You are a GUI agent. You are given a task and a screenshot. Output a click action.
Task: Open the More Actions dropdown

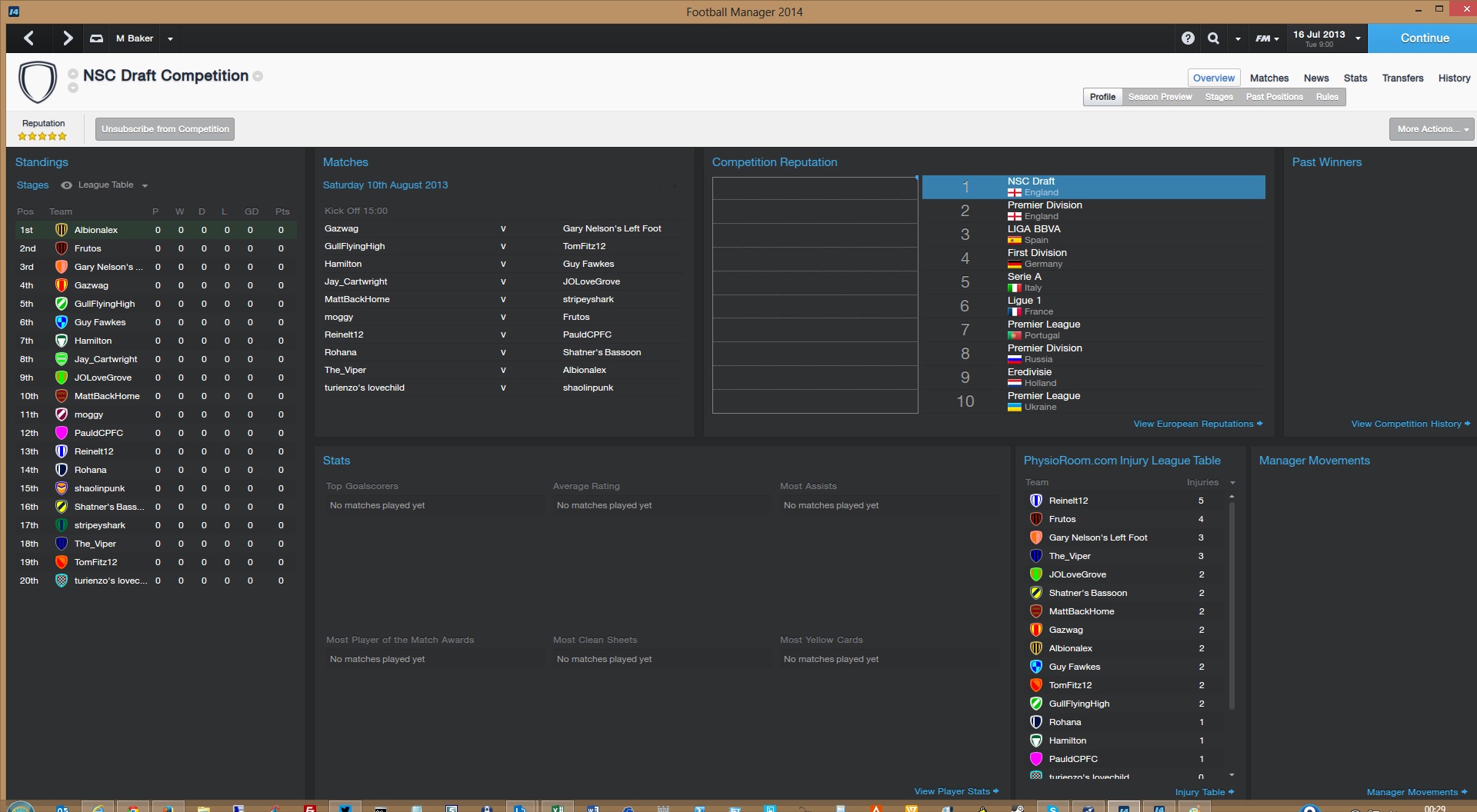pyautogui.click(x=1431, y=129)
